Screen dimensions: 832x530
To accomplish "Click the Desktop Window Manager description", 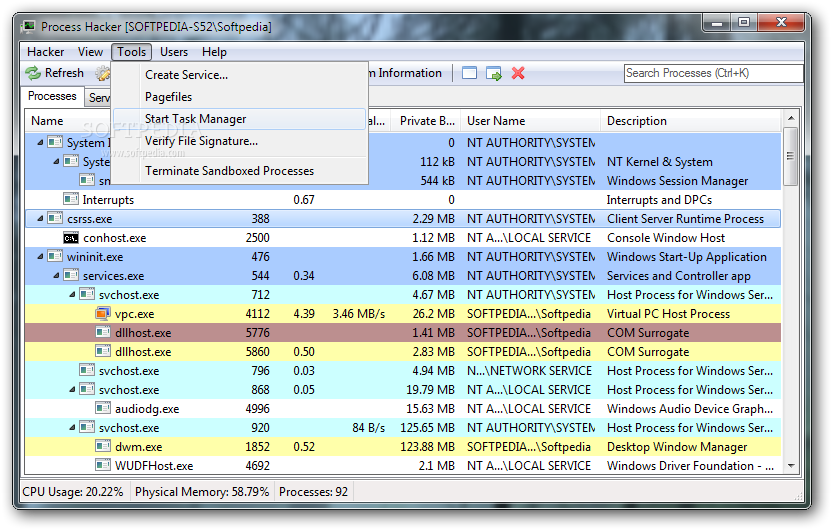I will [x=677, y=447].
